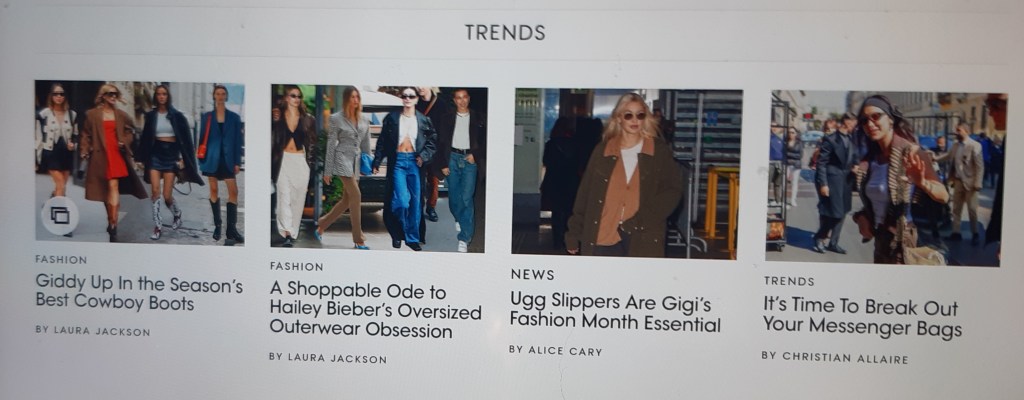Select the Fashion category above cowboy boots headline

61,259
